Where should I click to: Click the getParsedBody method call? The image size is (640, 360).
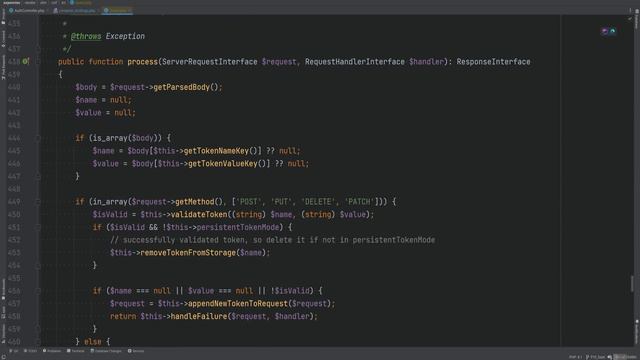pos(181,87)
